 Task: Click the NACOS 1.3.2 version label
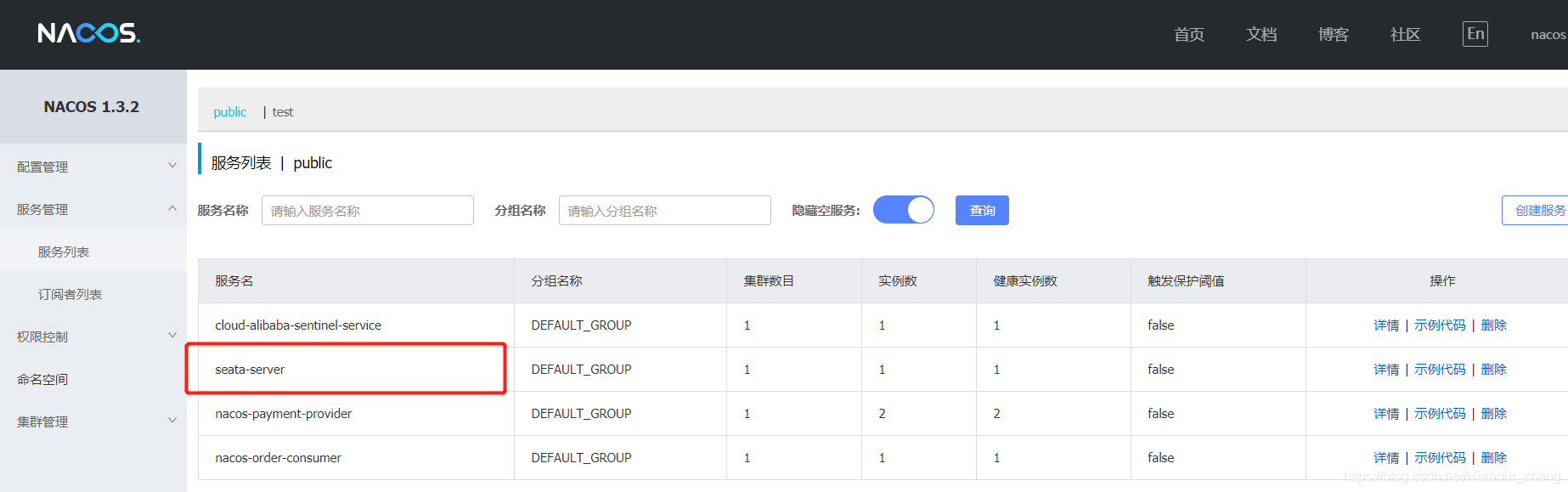click(x=92, y=107)
